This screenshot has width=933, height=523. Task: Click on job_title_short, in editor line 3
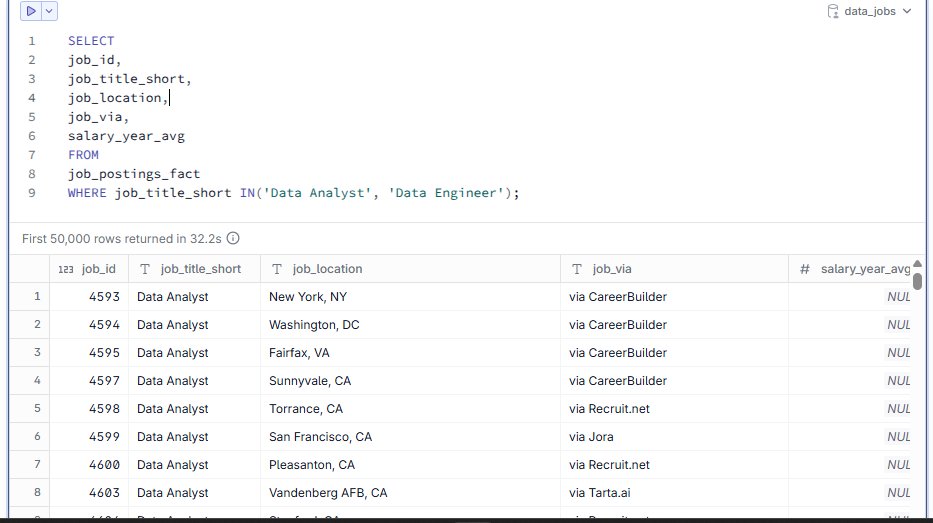click(130, 79)
